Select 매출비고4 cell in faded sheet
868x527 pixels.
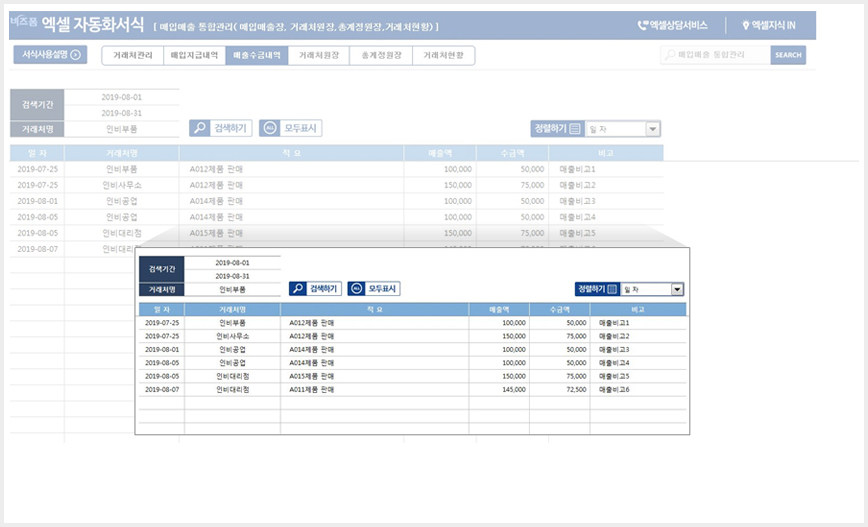point(606,218)
